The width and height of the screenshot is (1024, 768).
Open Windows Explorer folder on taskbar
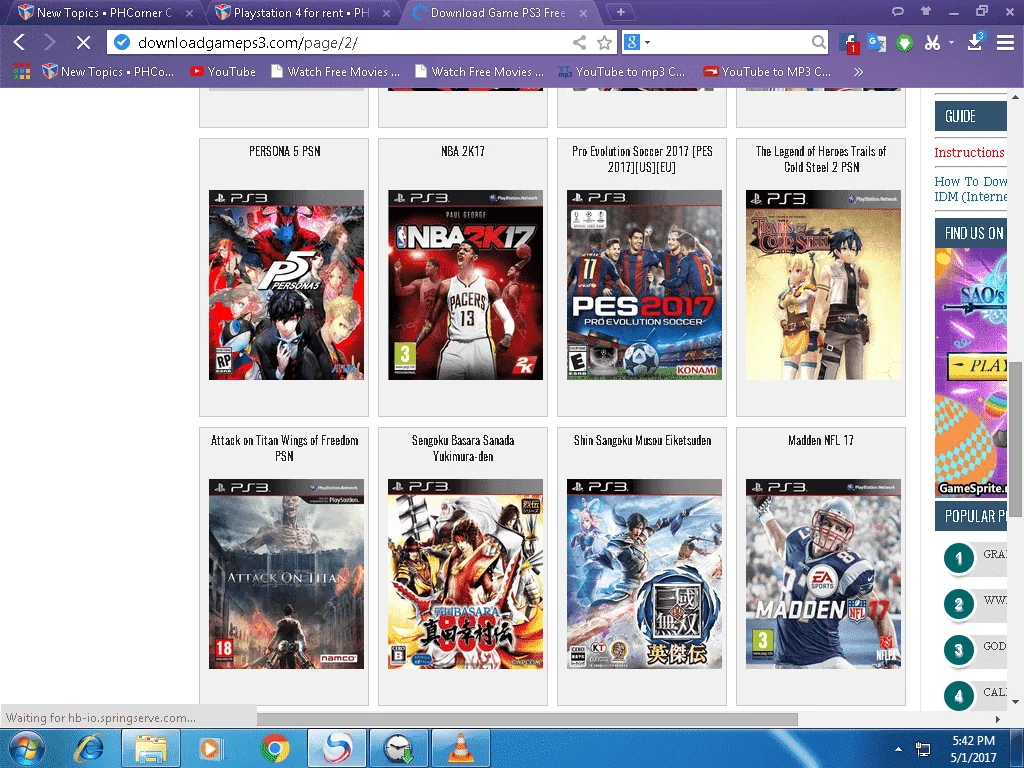[151, 748]
